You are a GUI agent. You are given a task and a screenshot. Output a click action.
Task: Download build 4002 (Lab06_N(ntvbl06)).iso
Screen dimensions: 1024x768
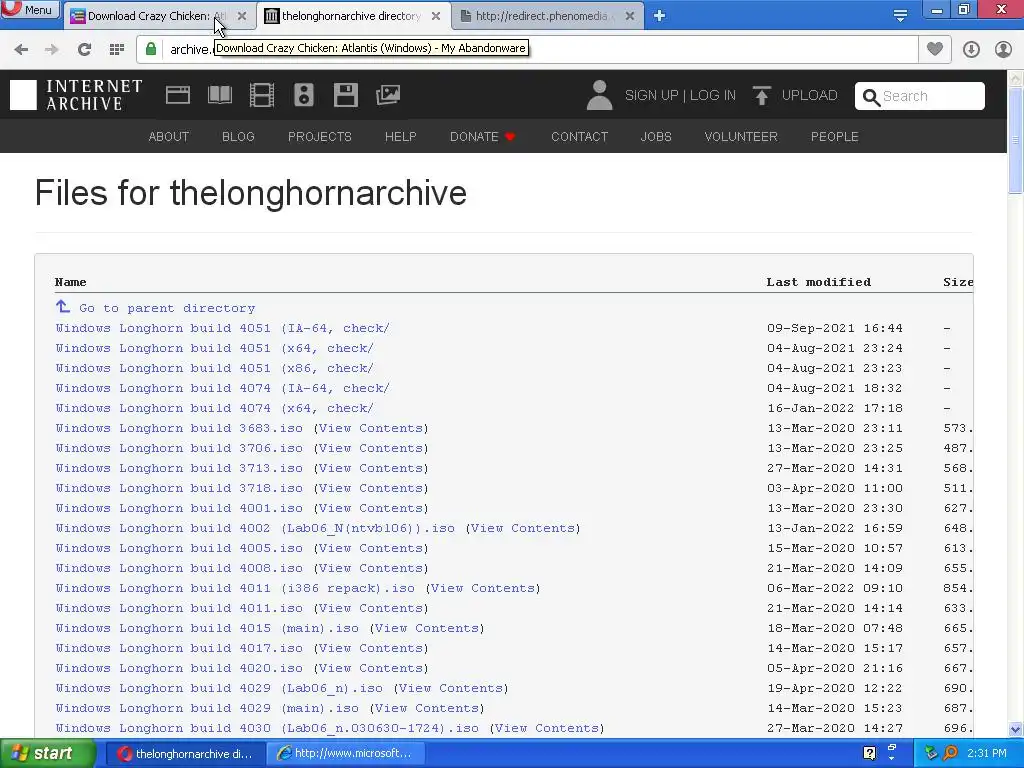coord(255,528)
